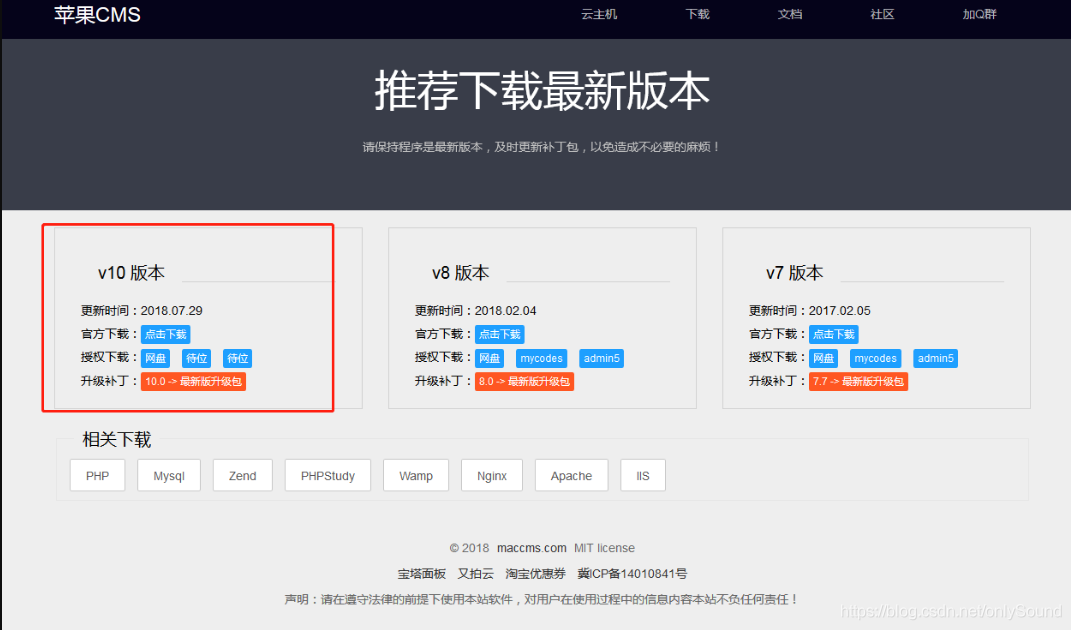This screenshot has height=630, width=1071.
Task: Download v8 from mycodes mirror
Action: pyautogui.click(x=541, y=357)
